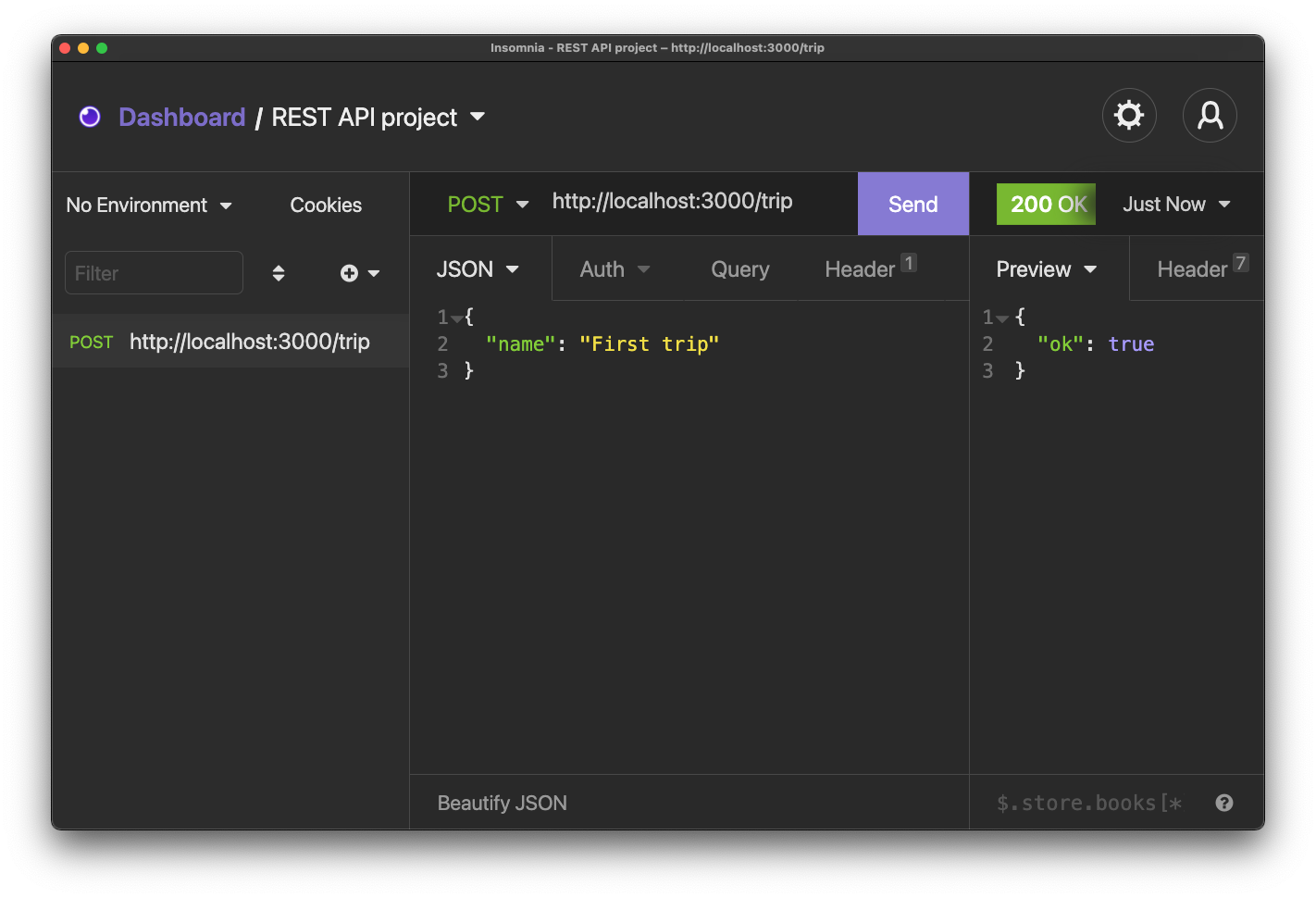Open the settings gear icon

[1128, 116]
